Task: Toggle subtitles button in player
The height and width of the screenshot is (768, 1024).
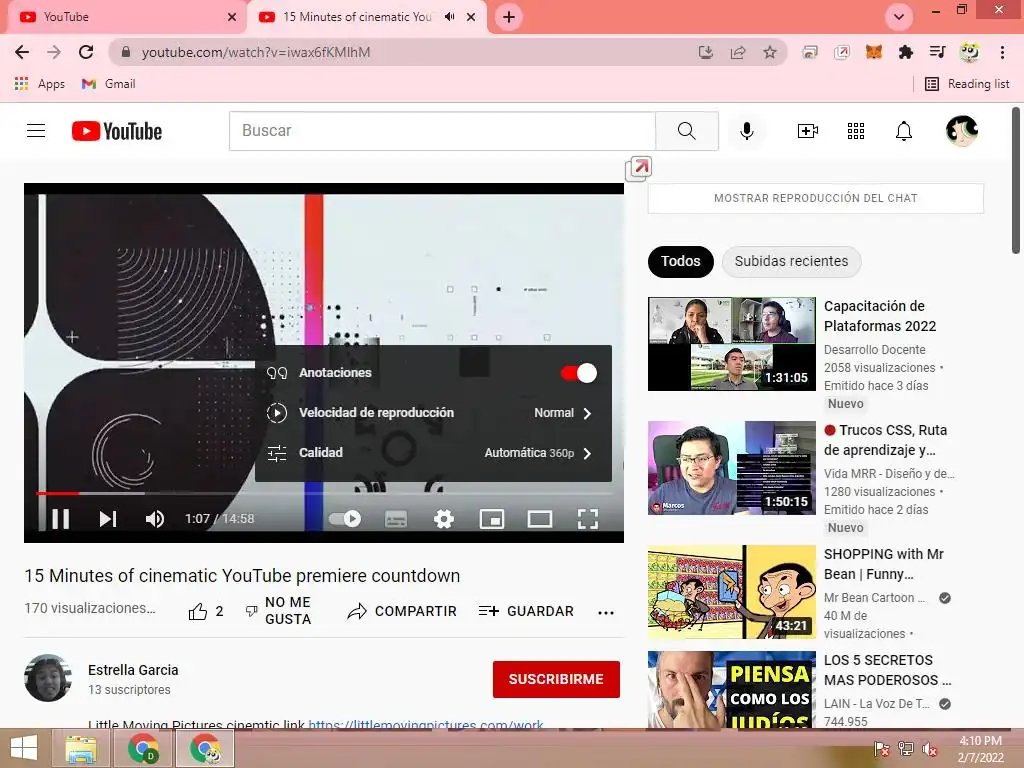Action: coord(396,519)
